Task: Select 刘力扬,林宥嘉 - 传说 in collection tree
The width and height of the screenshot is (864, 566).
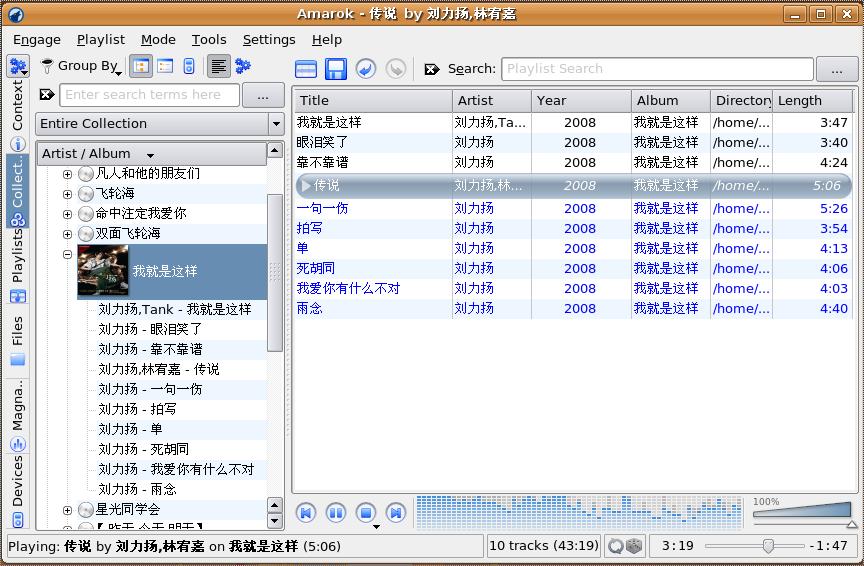Action: tap(159, 369)
